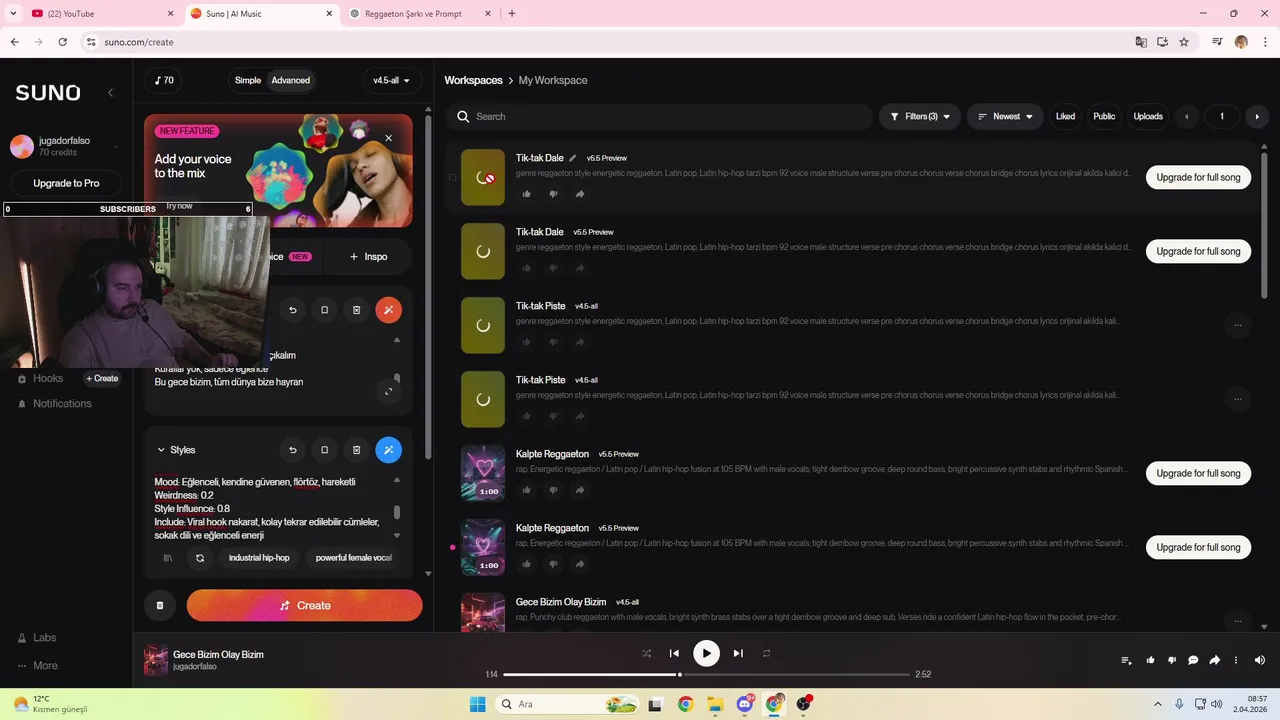1280x720 pixels.
Task: Like the first Tik-tak Dale song
Action: 527,194
